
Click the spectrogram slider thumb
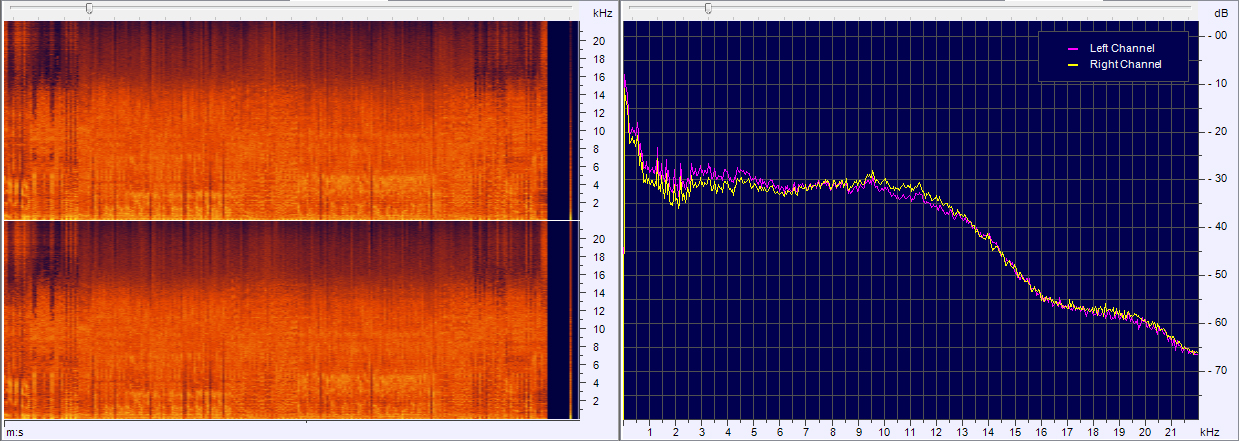coord(89,9)
